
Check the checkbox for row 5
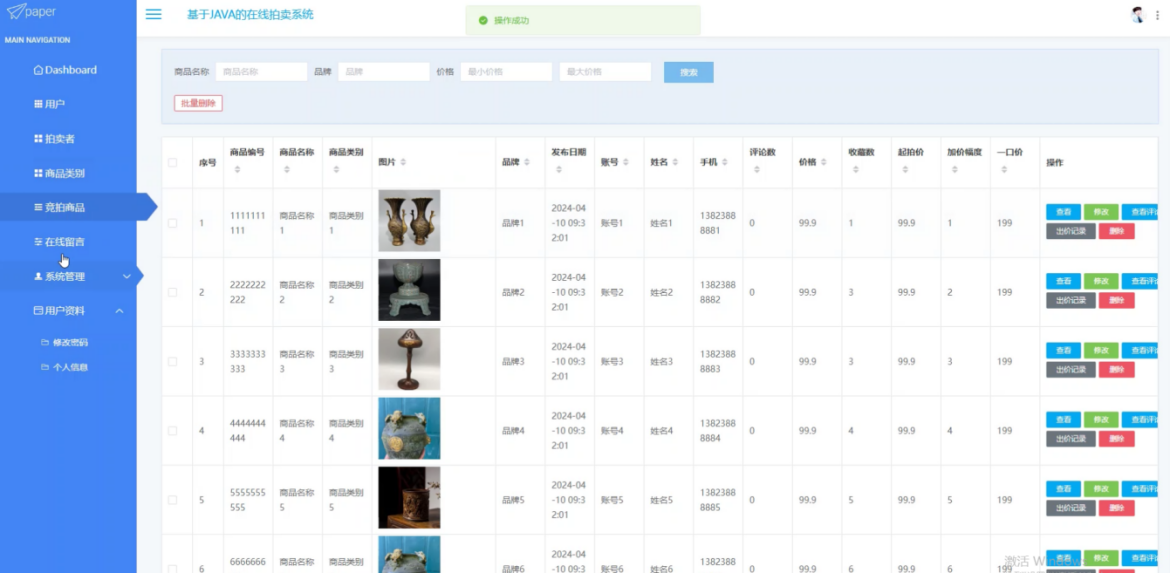click(x=172, y=500)
